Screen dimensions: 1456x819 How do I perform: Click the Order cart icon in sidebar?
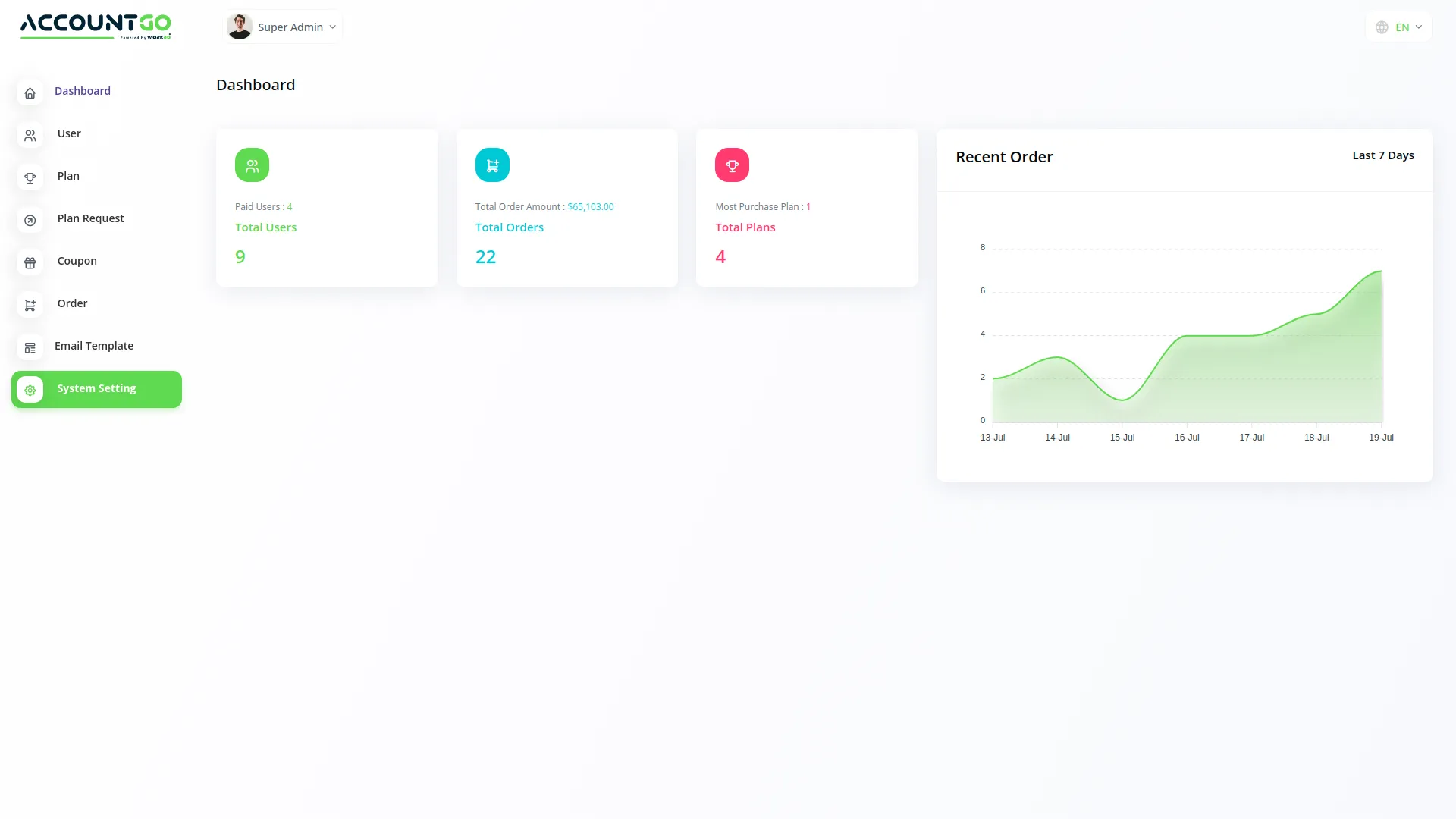(30, 306)
